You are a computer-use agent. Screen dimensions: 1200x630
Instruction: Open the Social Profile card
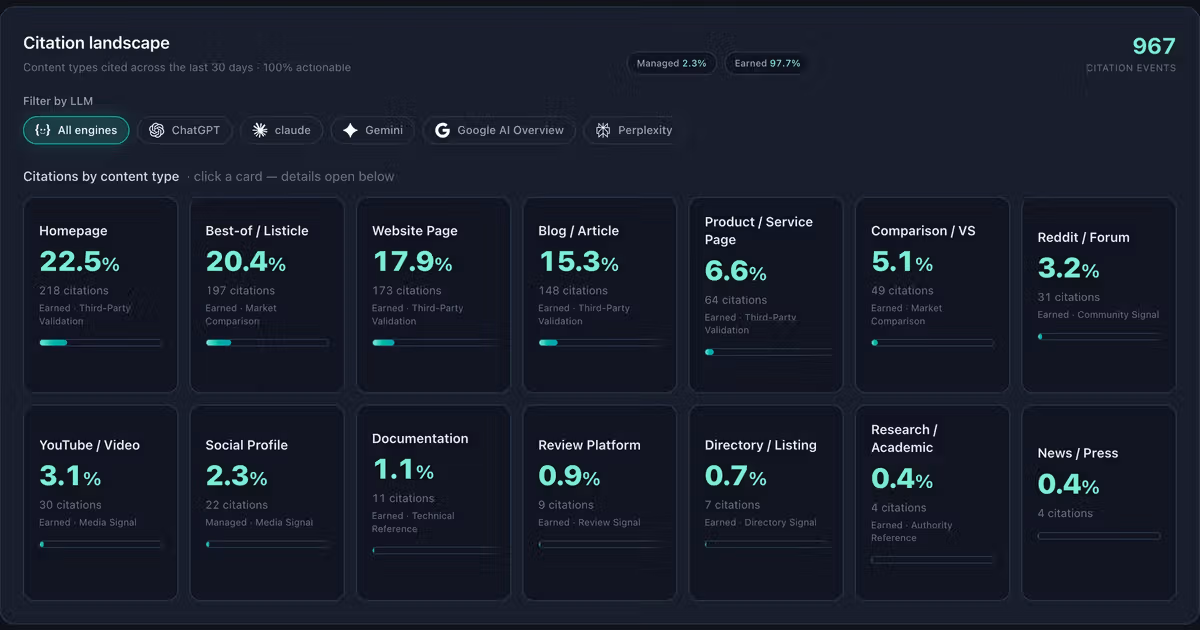(267, 503)
